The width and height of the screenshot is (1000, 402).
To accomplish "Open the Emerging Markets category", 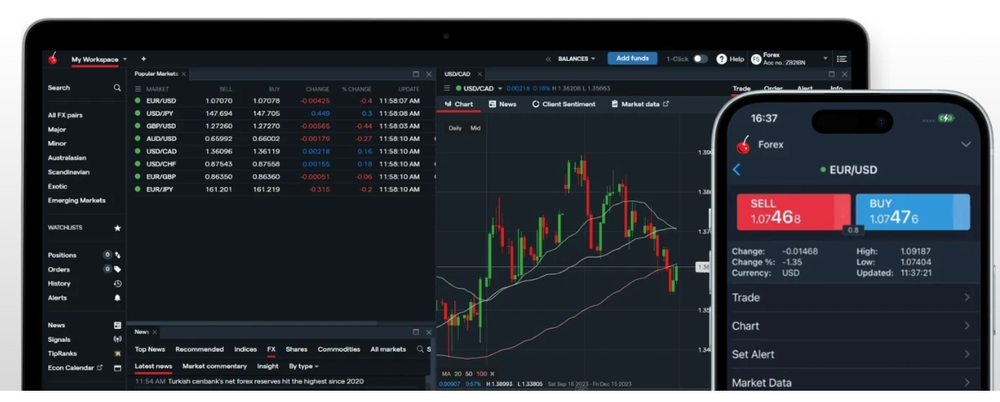I will [x=77, y=200].
